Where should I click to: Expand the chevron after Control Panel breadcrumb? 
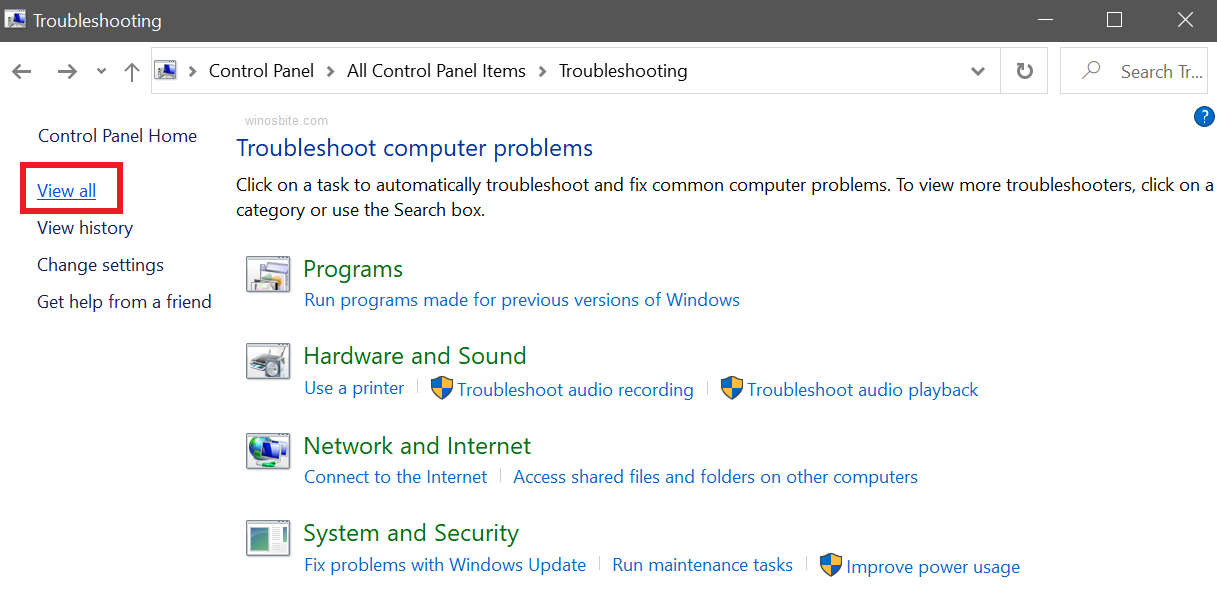(331, 71)
